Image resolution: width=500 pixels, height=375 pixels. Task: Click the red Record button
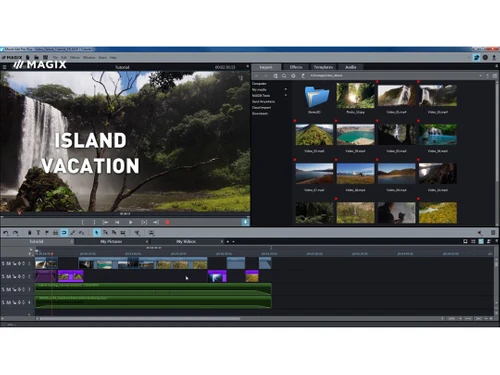(x=167, y=222)
